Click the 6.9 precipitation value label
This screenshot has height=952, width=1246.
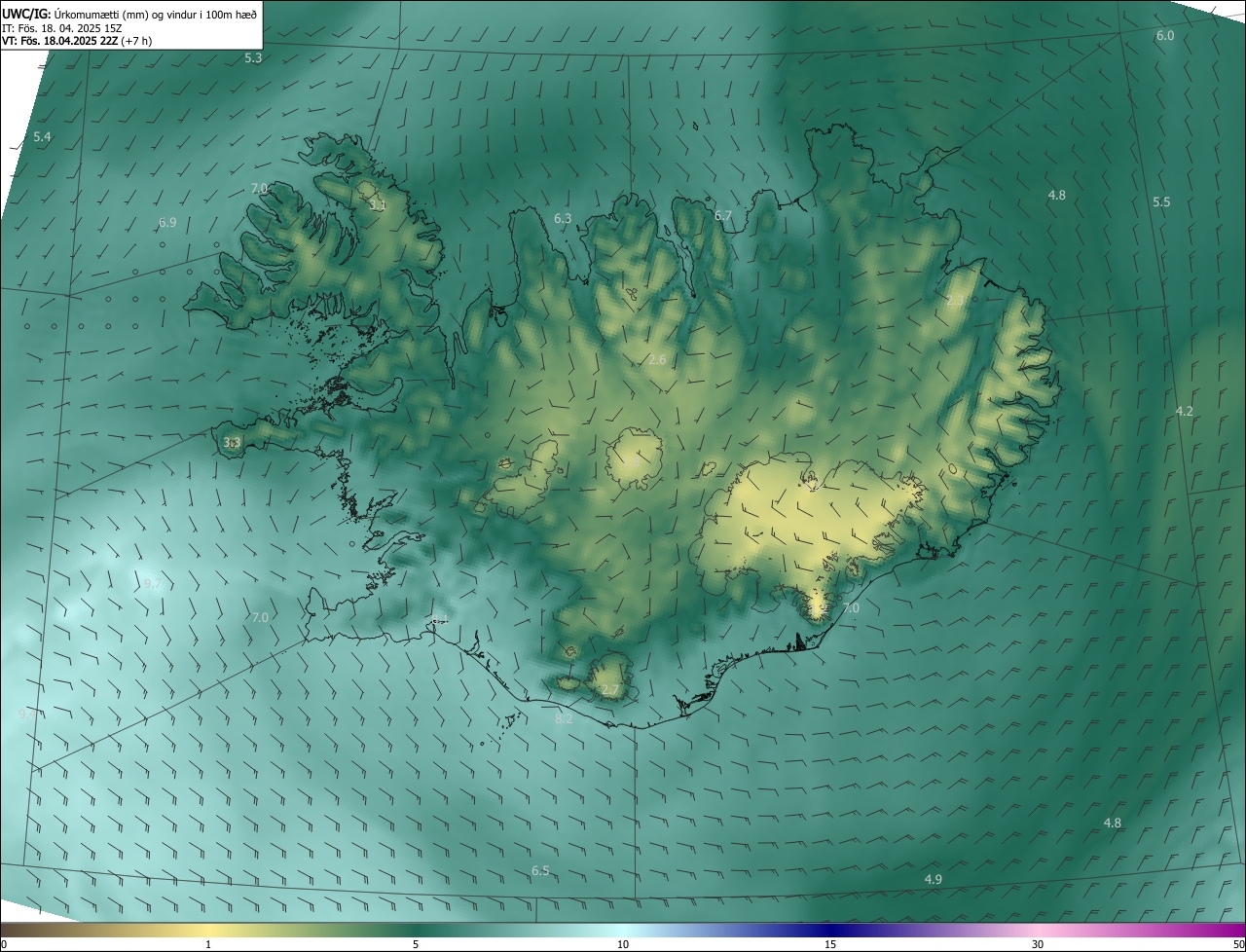pyautogui.click(x=167, y=223)
